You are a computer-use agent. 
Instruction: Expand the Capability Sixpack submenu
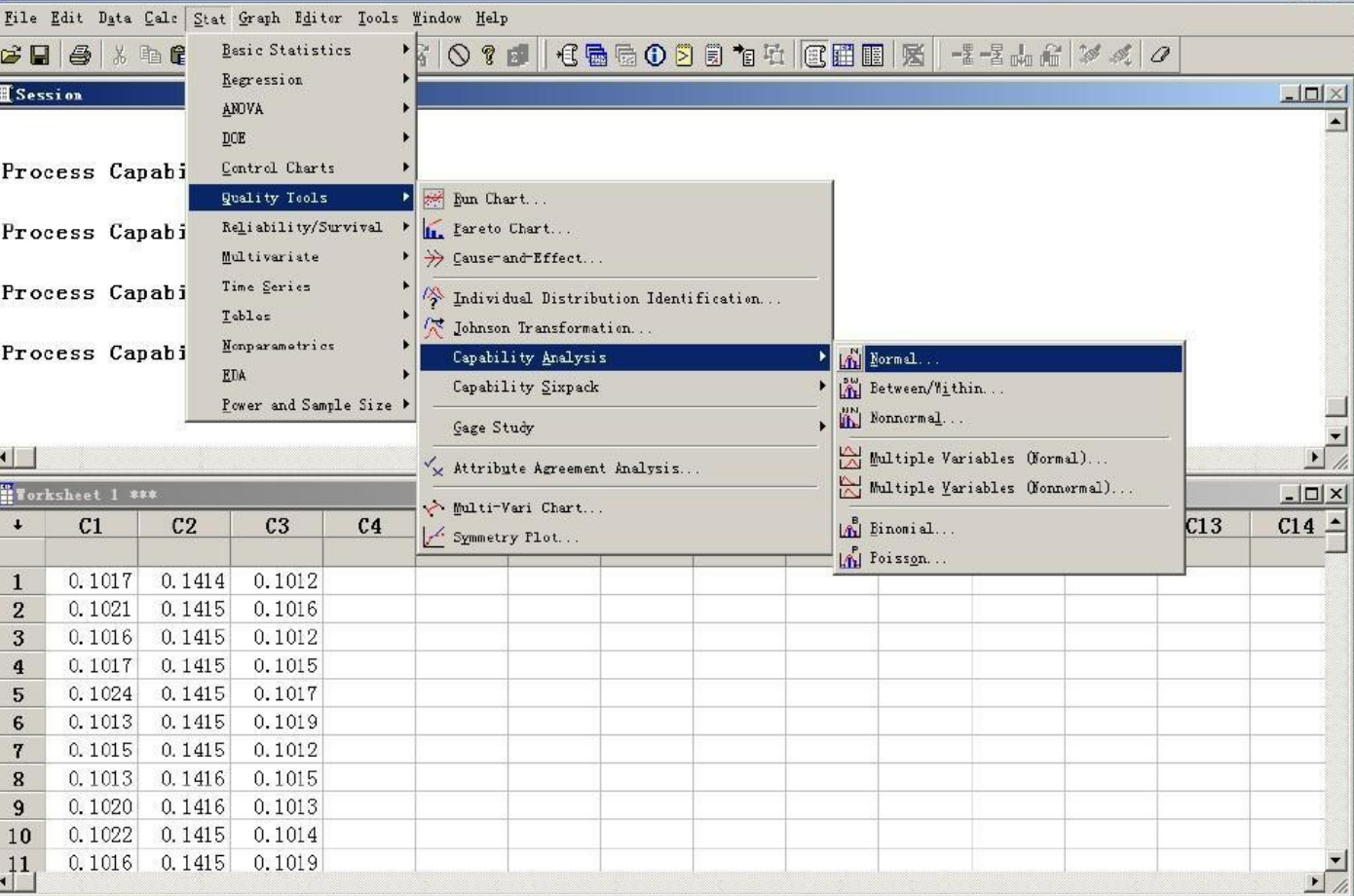click(625, 387)
